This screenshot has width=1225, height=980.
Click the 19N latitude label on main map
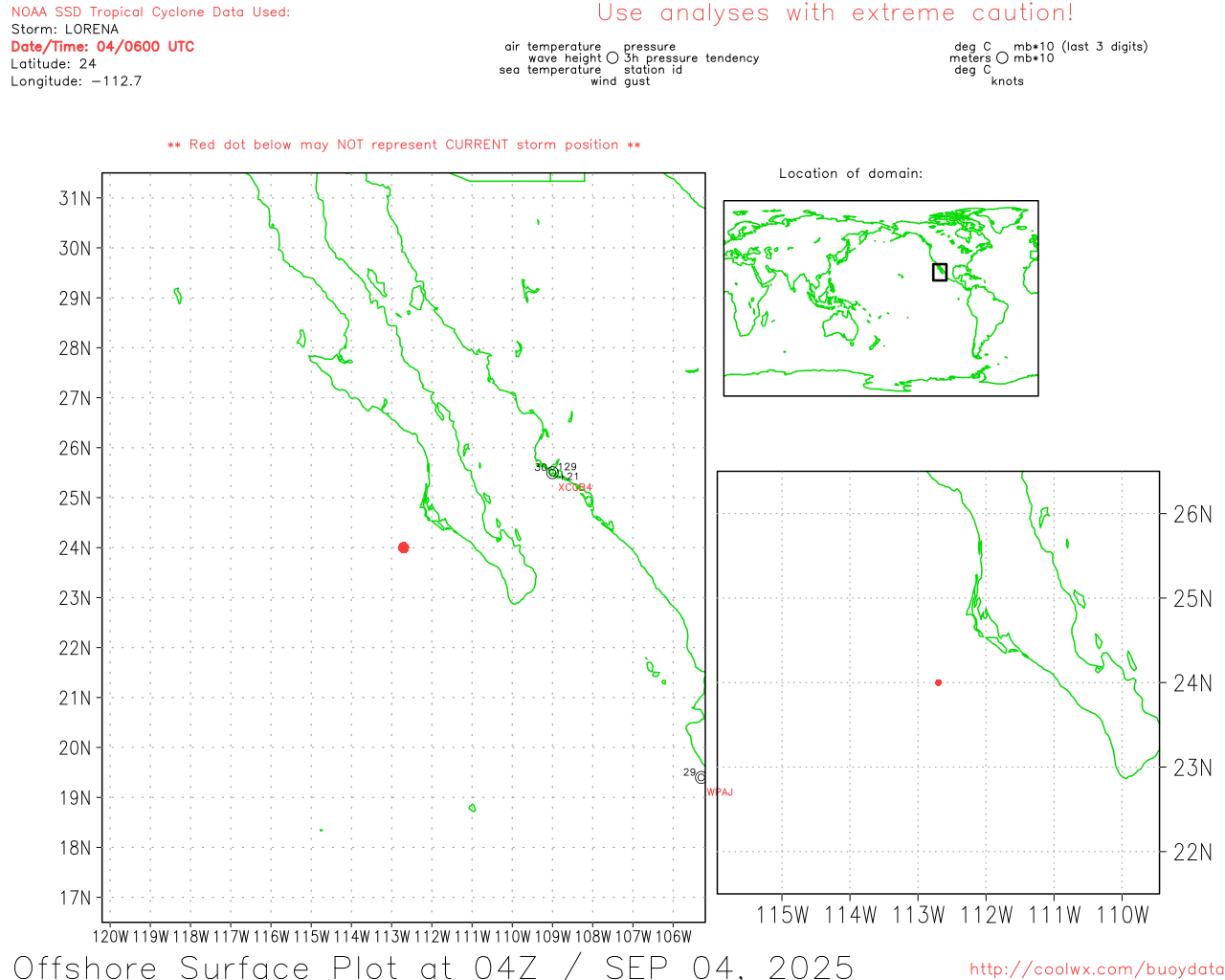click(76, 798)
